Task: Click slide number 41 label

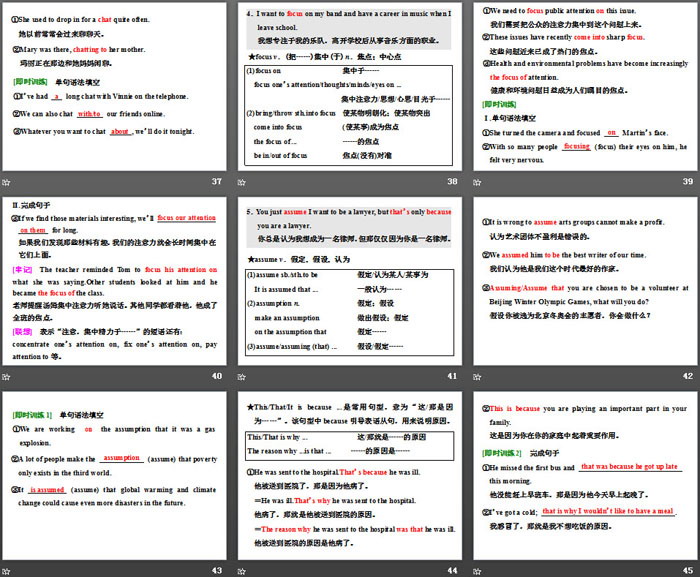Action: [x=453, y=376]
